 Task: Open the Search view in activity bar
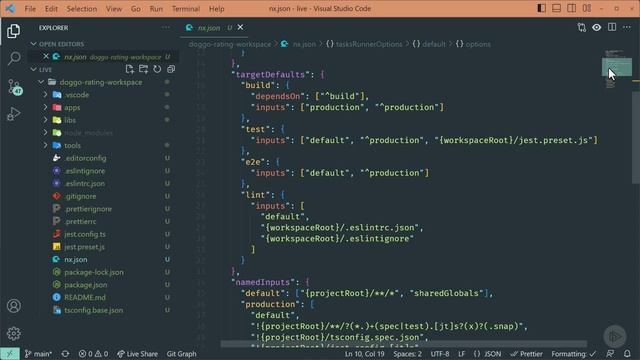click(13, 58)
